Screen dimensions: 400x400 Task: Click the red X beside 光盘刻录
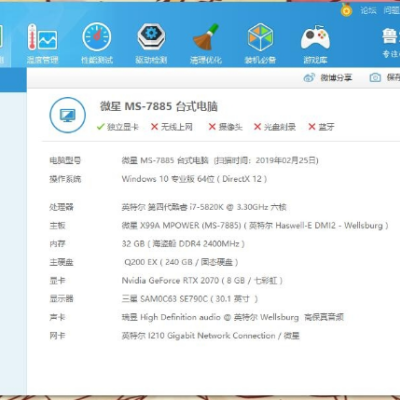[257, 127]
